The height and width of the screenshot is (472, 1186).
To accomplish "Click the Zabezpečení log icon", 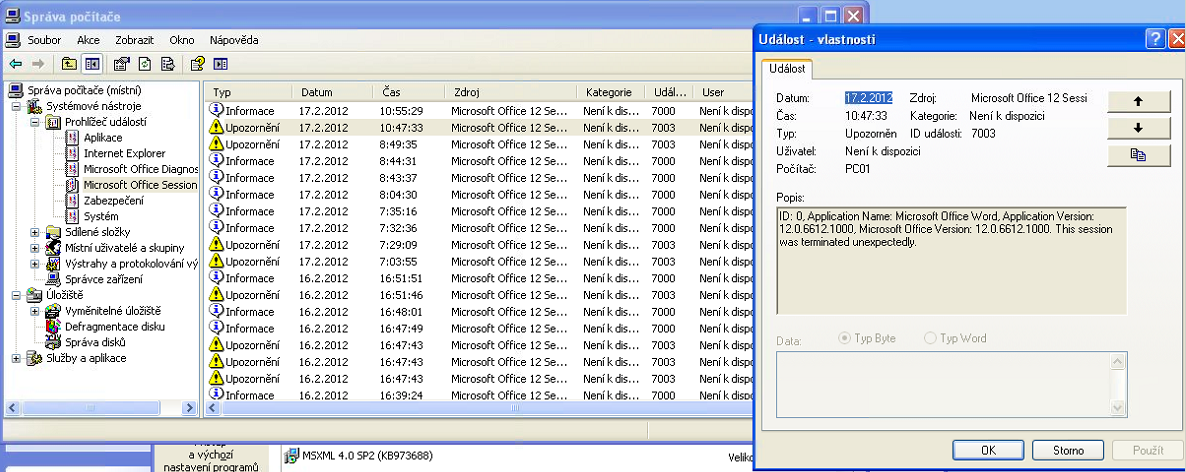I will coord(73,200).
